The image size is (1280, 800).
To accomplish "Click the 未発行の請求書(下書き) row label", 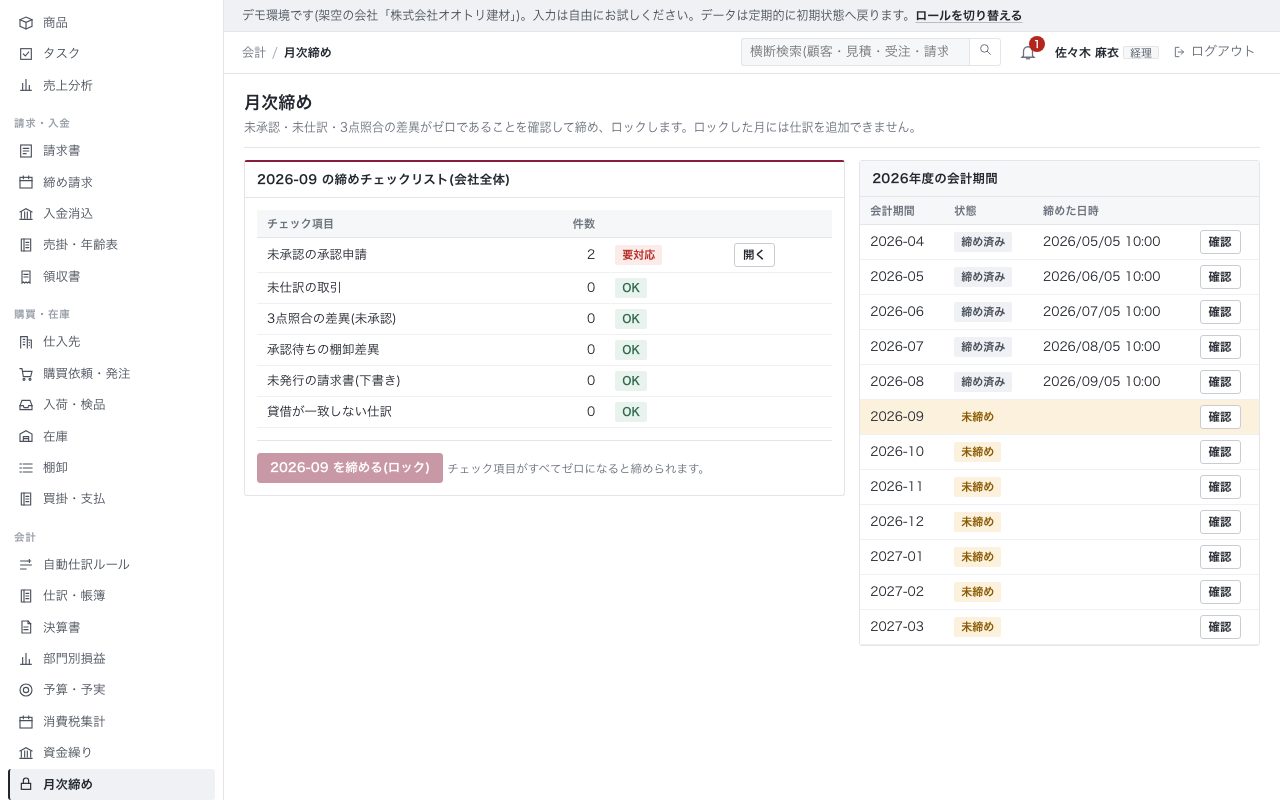I will [x=333, y=381].
